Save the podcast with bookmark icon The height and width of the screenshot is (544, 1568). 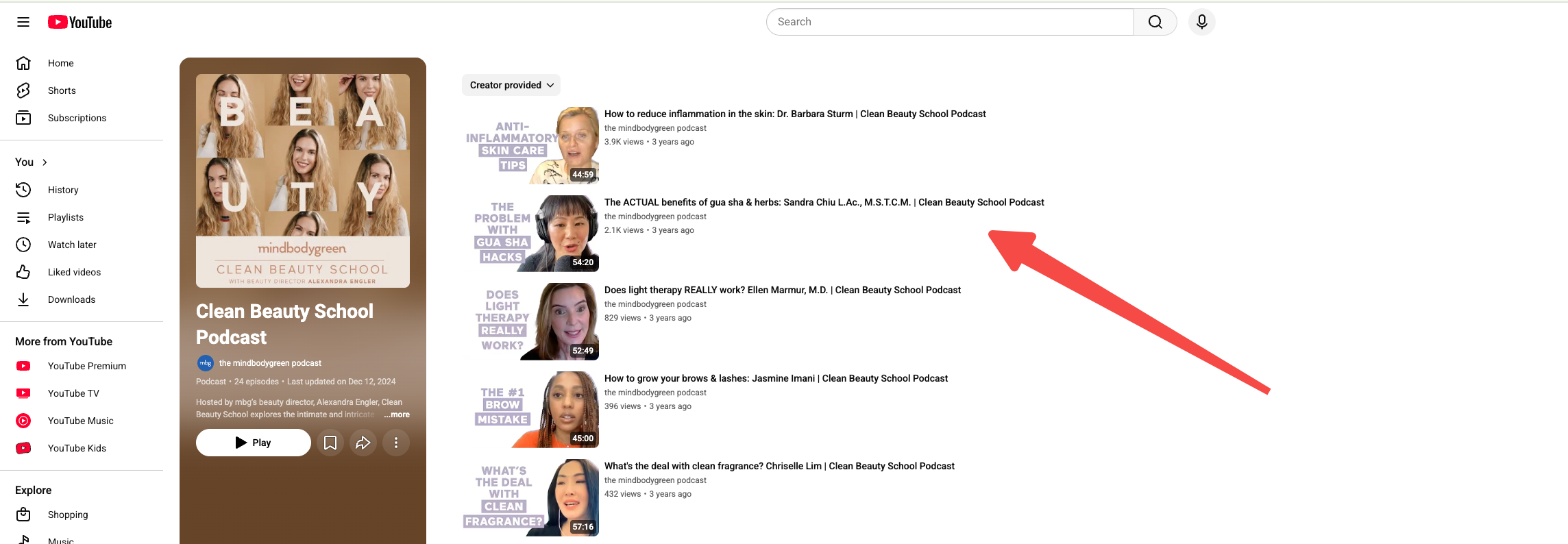pos(330,443)
